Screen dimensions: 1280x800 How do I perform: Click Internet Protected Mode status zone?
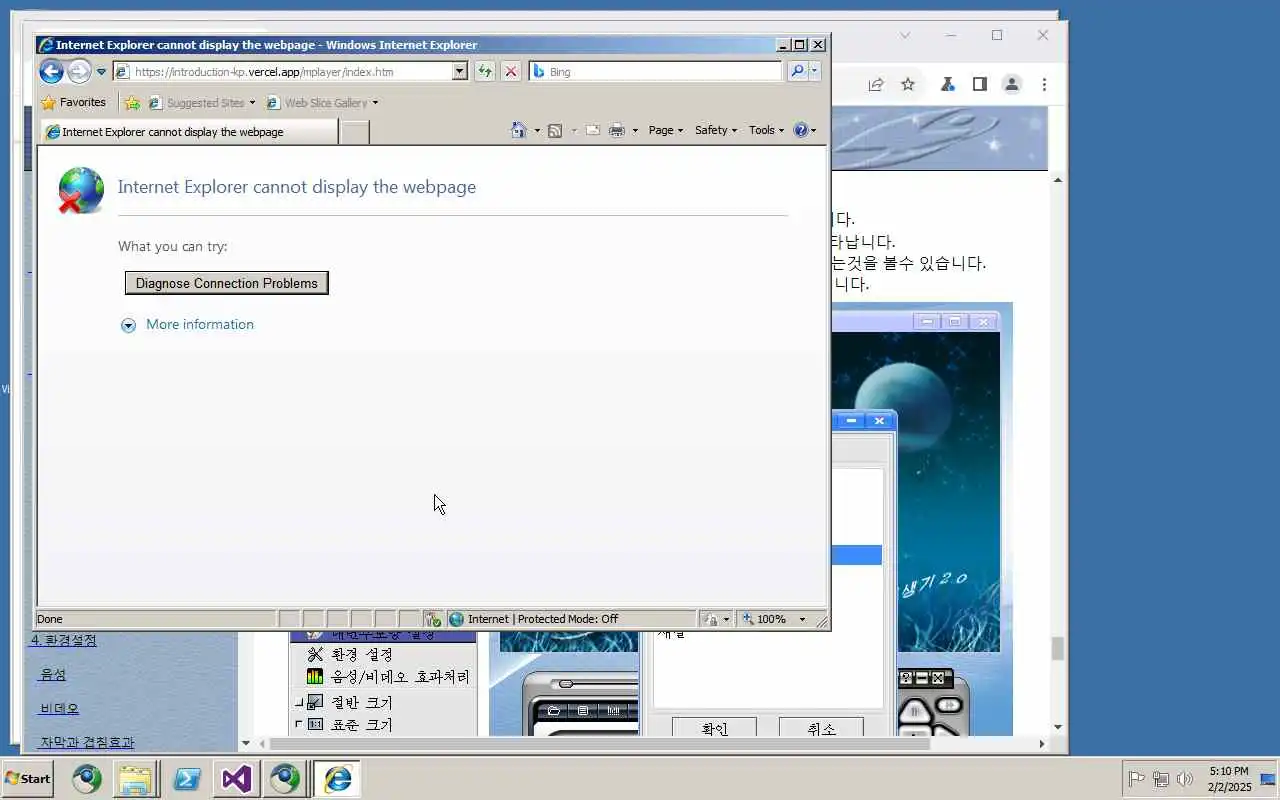(570, 619)
